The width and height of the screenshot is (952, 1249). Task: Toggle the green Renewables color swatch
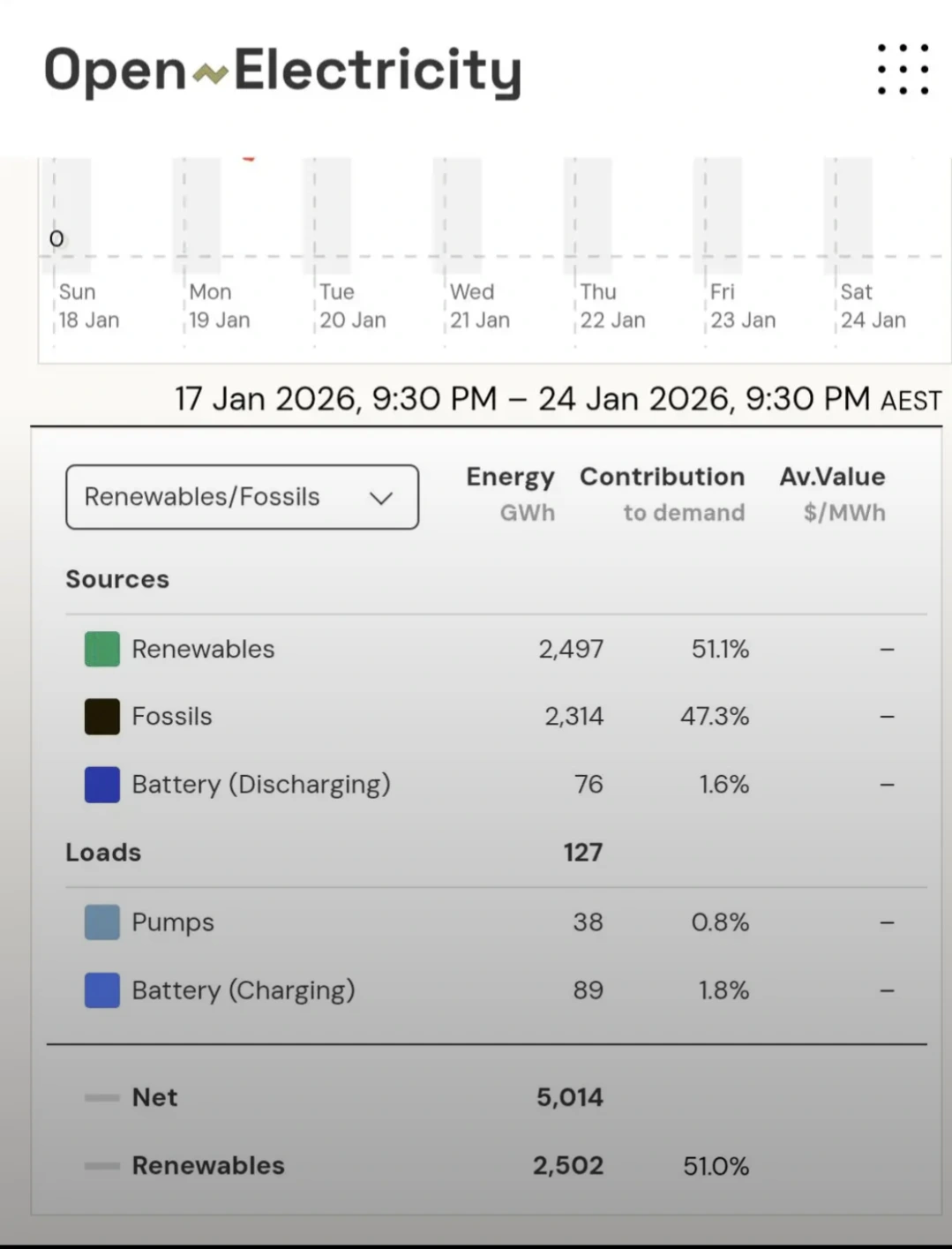pyautogui.click(x=102, y=649)
